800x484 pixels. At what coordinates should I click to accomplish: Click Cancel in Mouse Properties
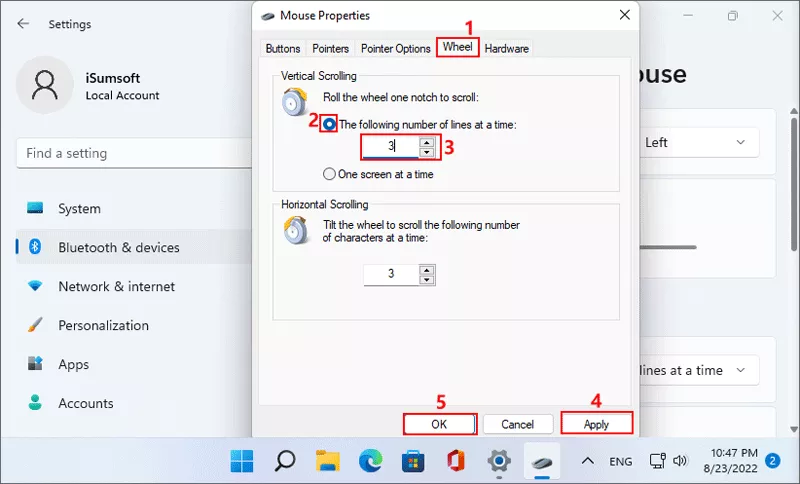coord(517,424)
